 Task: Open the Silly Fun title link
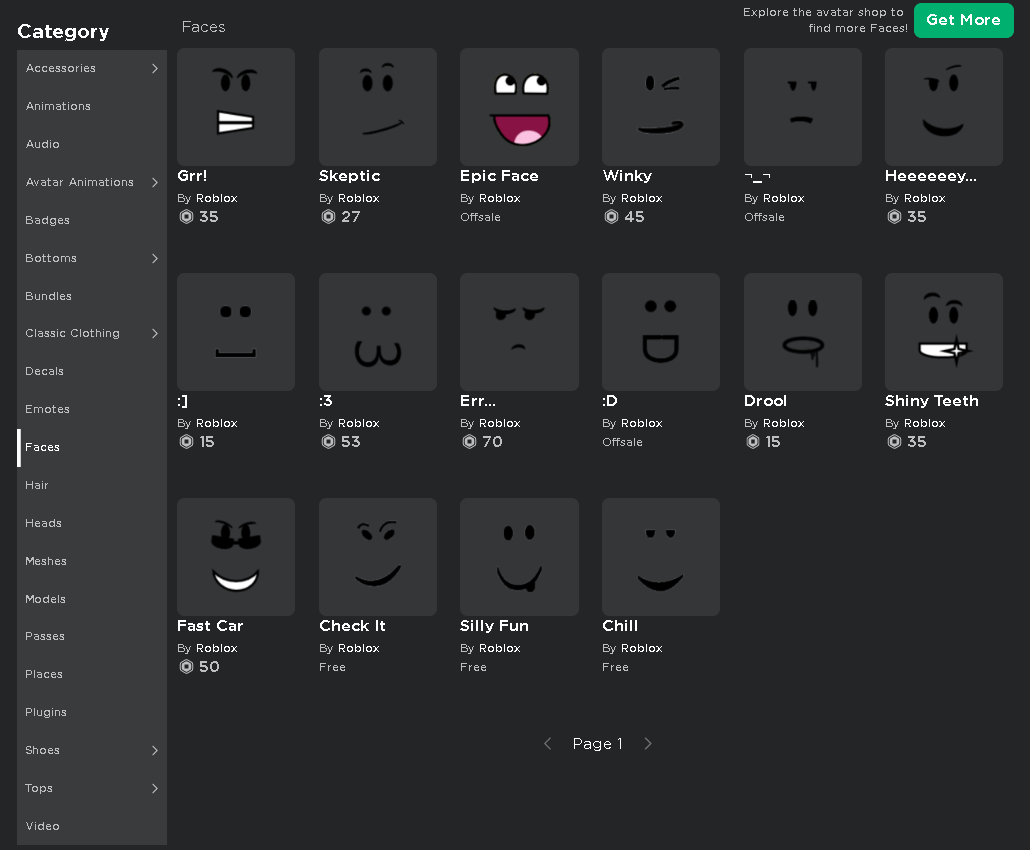495,626
